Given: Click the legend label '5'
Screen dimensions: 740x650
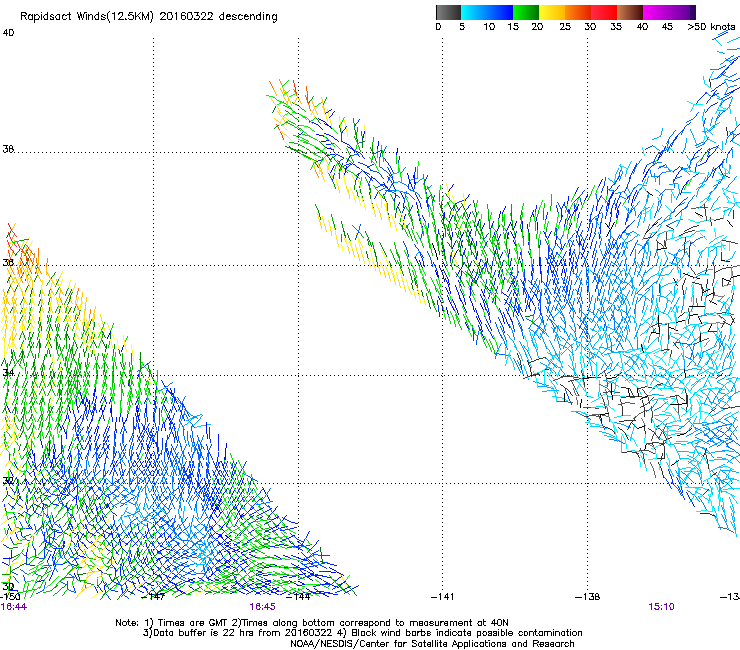Looking at the screenshot, I should (x=462, y=27).
